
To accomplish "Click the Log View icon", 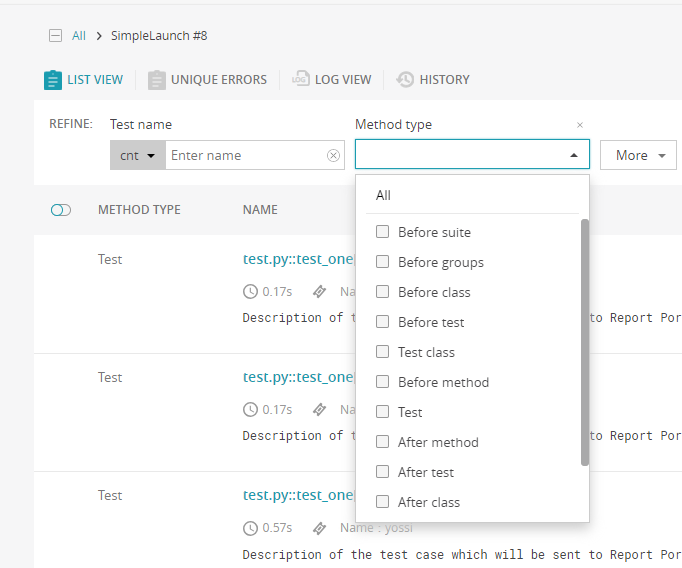I will 301,79.
